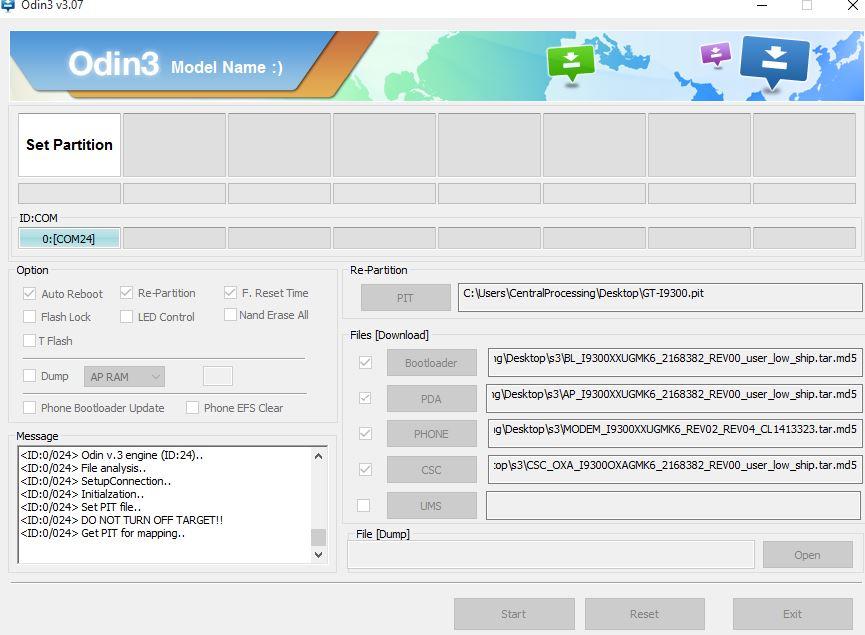Click the PIT file path field
Viewport: 865px width, 635px height.
[660, 297]
